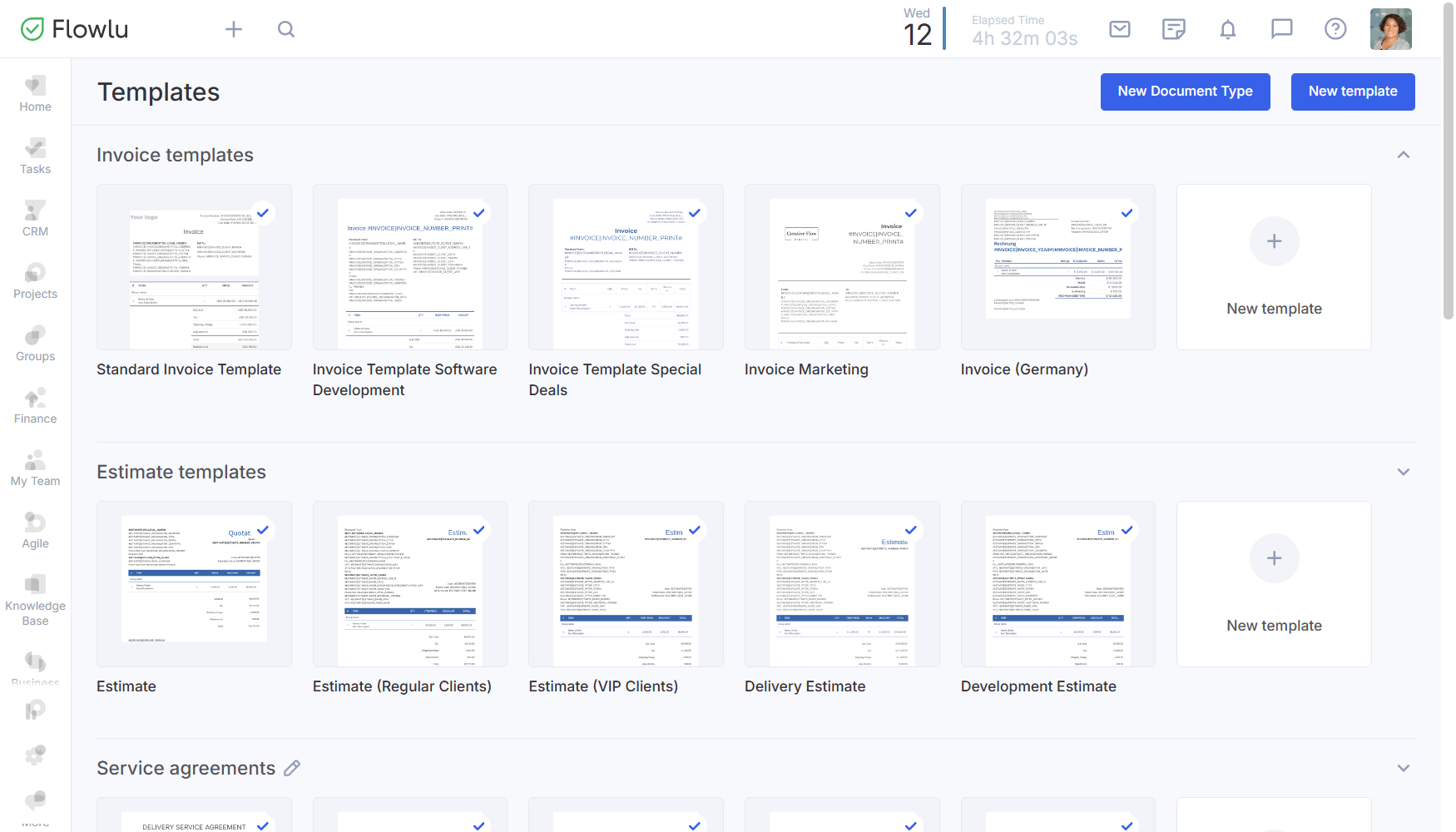The height and width of the screenshot is (832, 1456).
Task: Open the Delivery Estimate thumbnail
Action: [842, 584]
